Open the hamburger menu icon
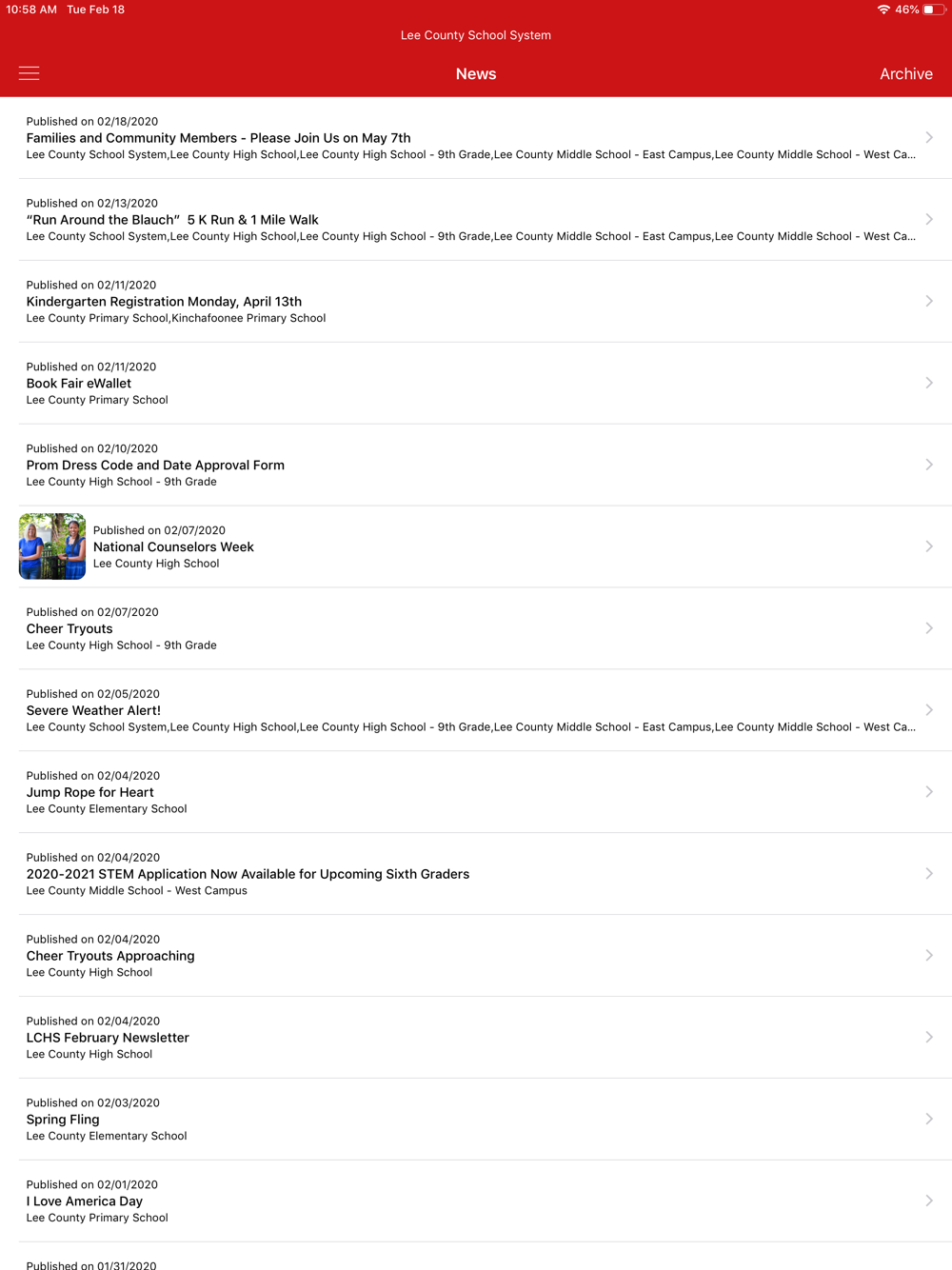This screenshot has width=952, height=1270. point(30,73)
